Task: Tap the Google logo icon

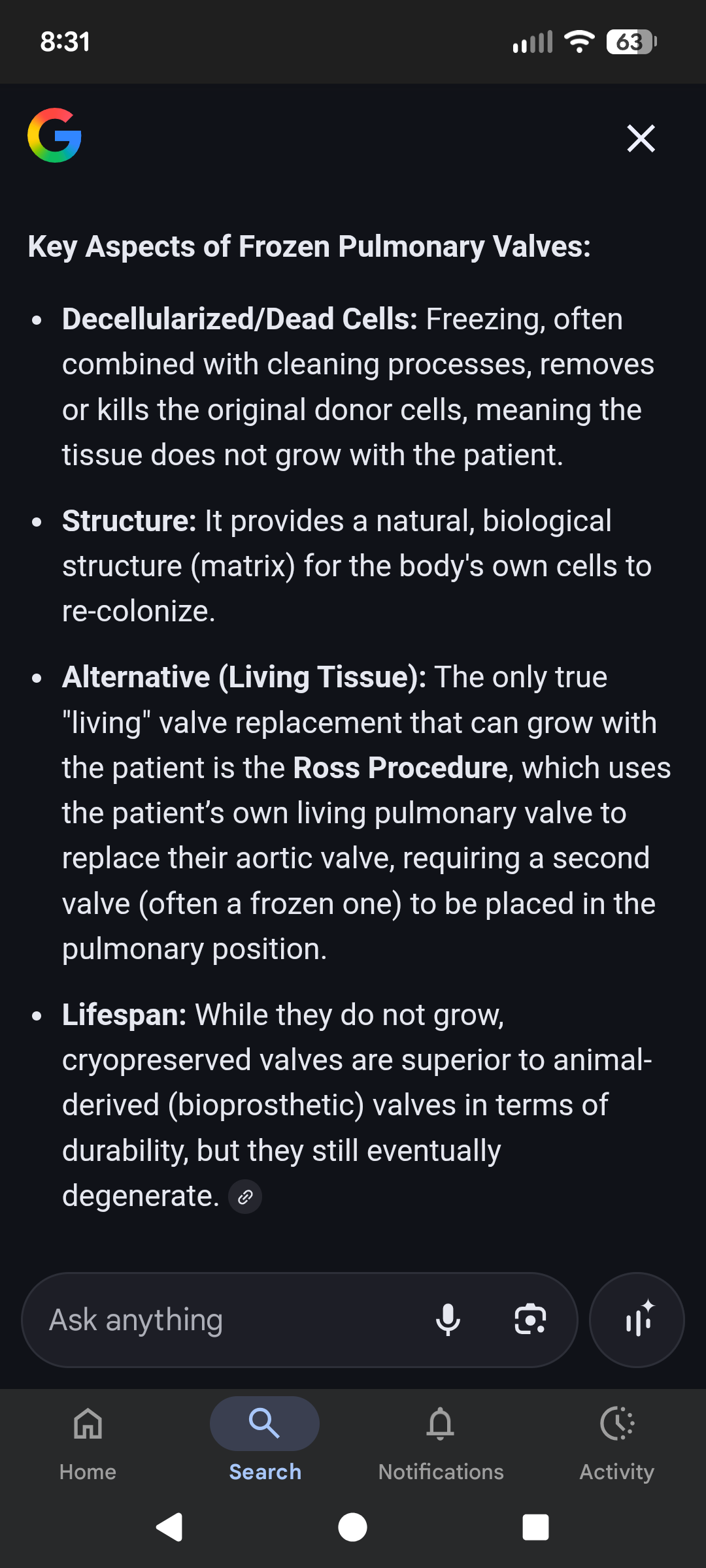Action: point(54,135)
